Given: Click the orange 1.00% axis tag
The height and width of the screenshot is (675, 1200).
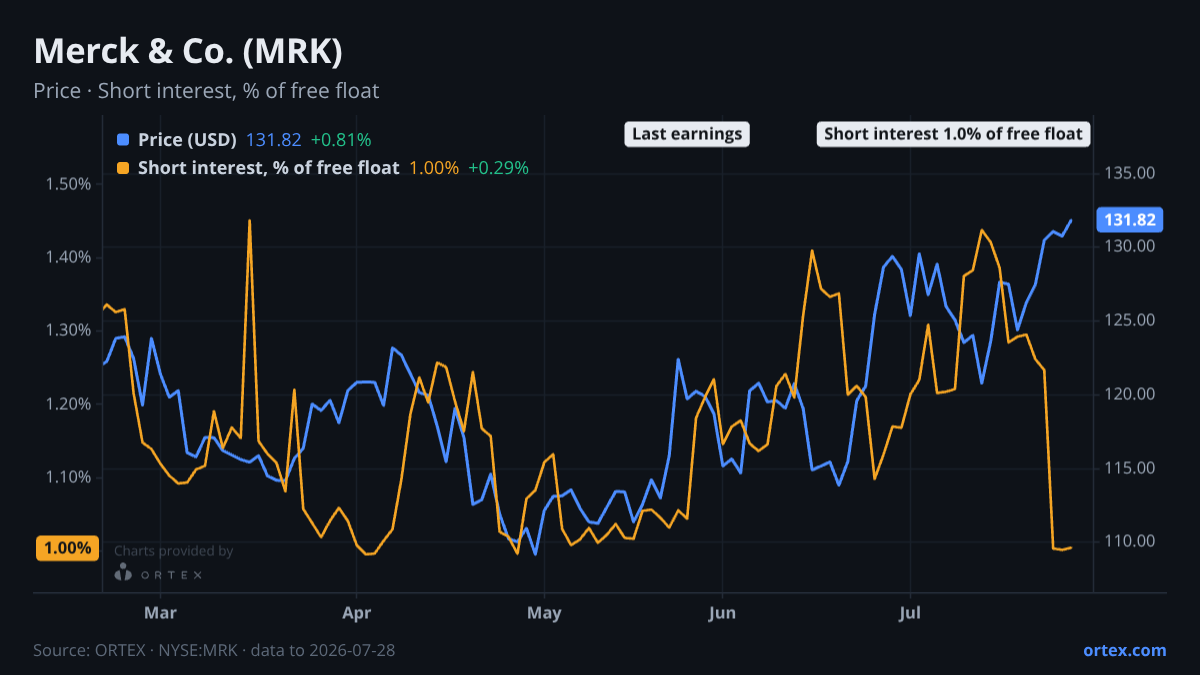Looking at the screenshot, I should (x=67, y=548).
